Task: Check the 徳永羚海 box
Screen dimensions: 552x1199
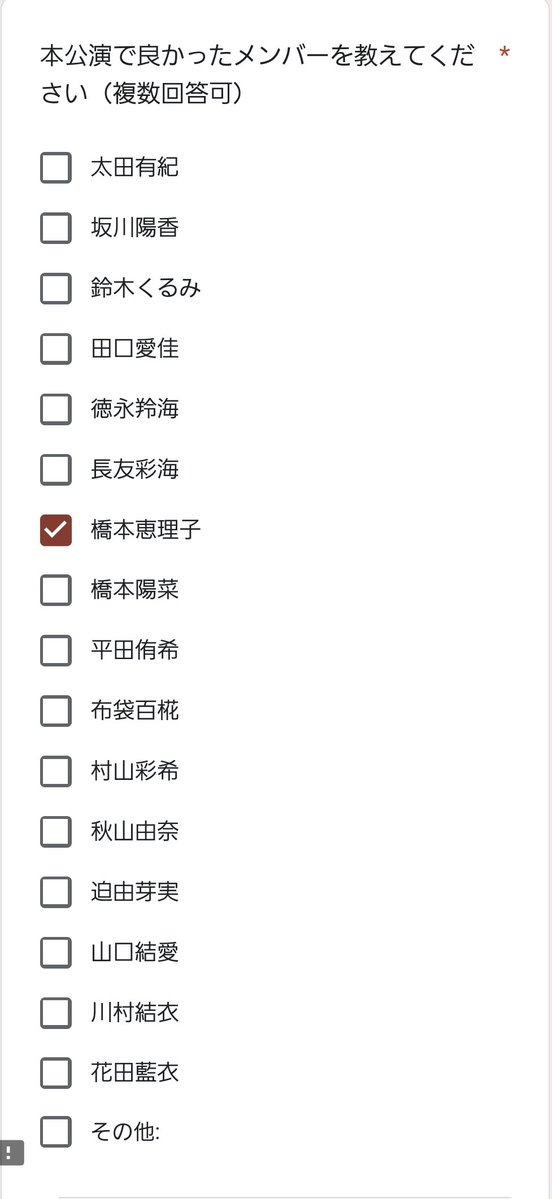Action: [x=56, y=409]
